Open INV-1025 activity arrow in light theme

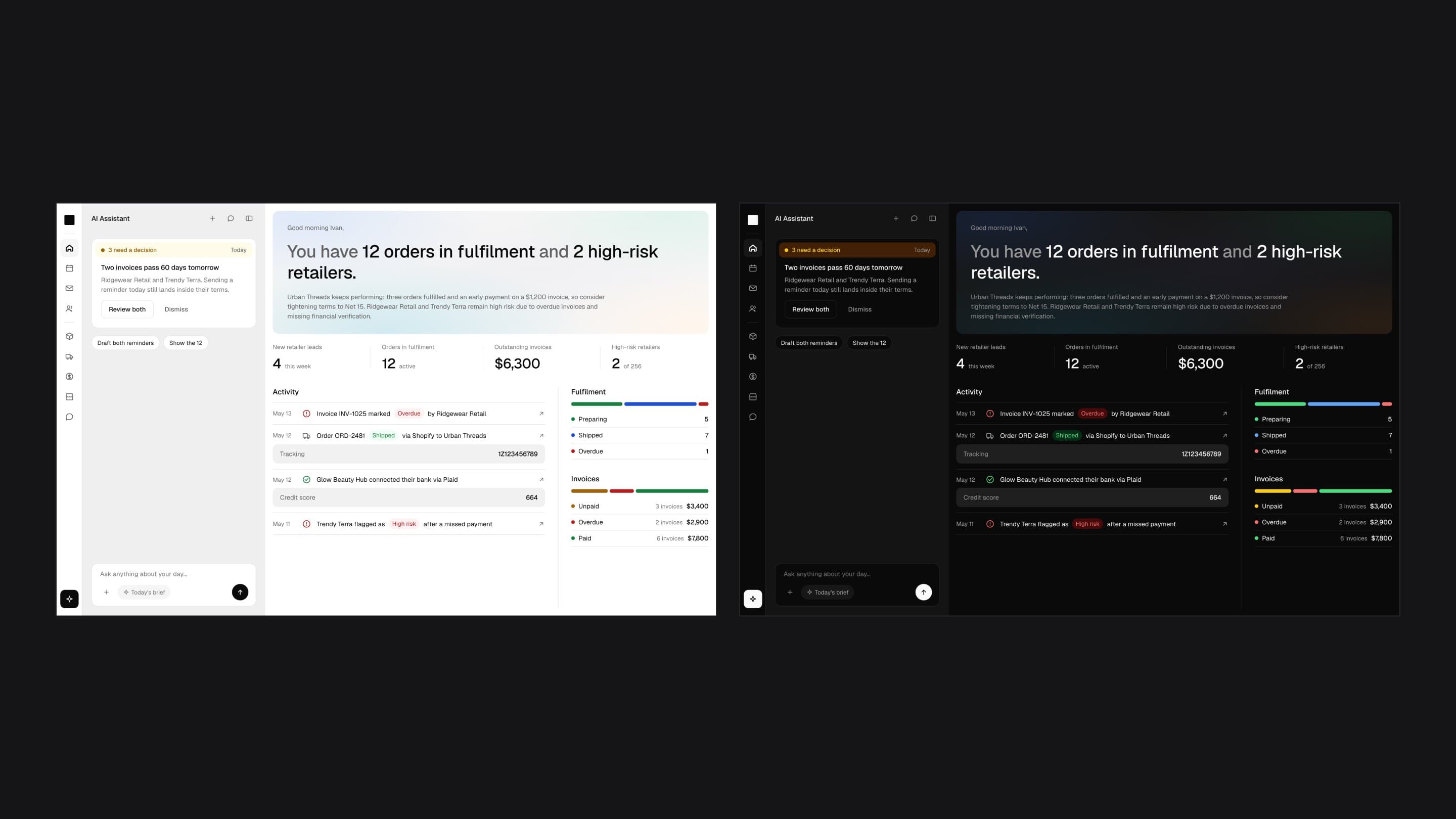click(x=541, y=413)
